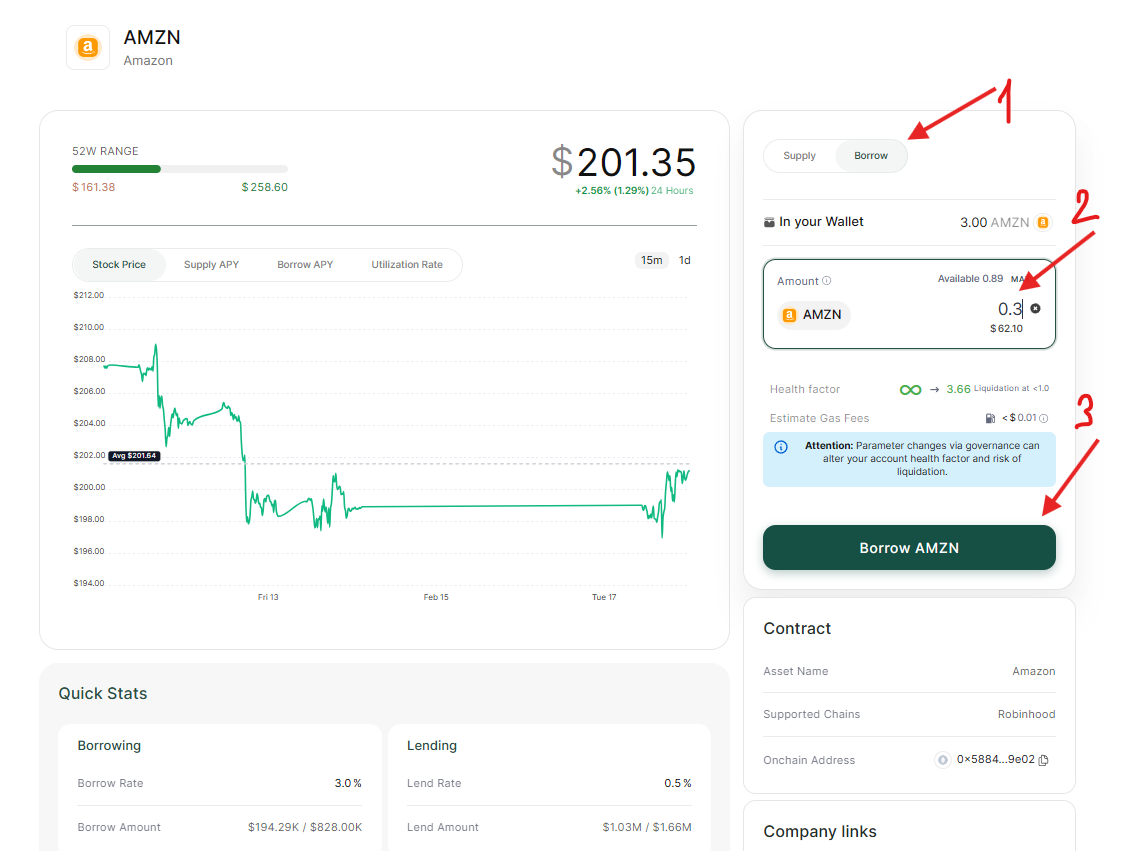Click the Ethereum chain icon by onchain address

(x=942, y=760)
